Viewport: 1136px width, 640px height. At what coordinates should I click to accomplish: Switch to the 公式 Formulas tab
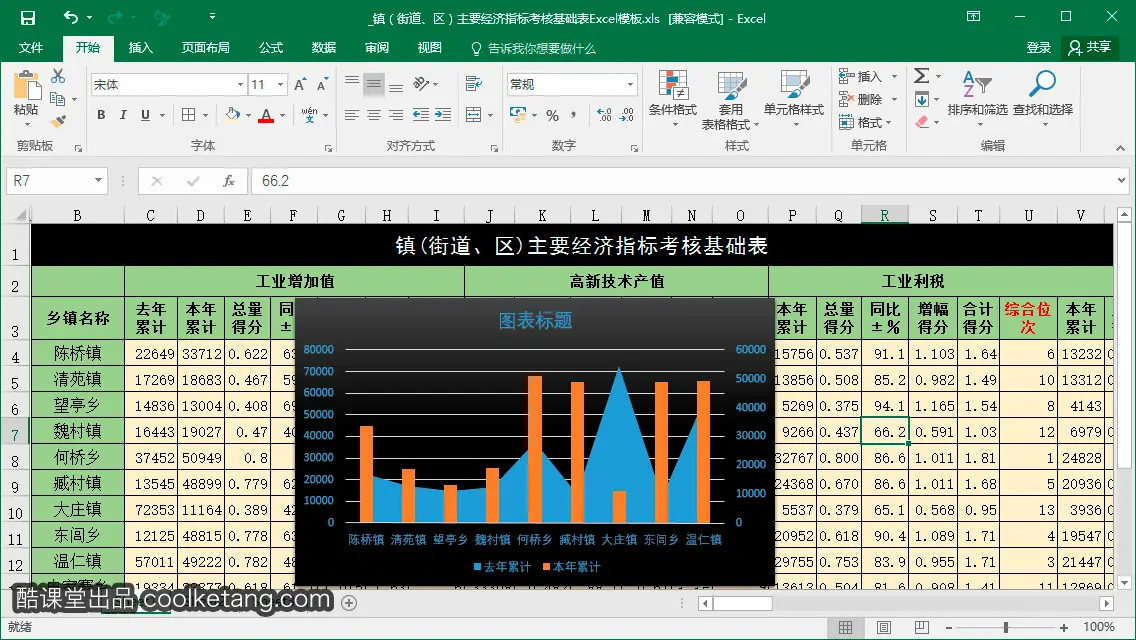click(x=271, y=48)
